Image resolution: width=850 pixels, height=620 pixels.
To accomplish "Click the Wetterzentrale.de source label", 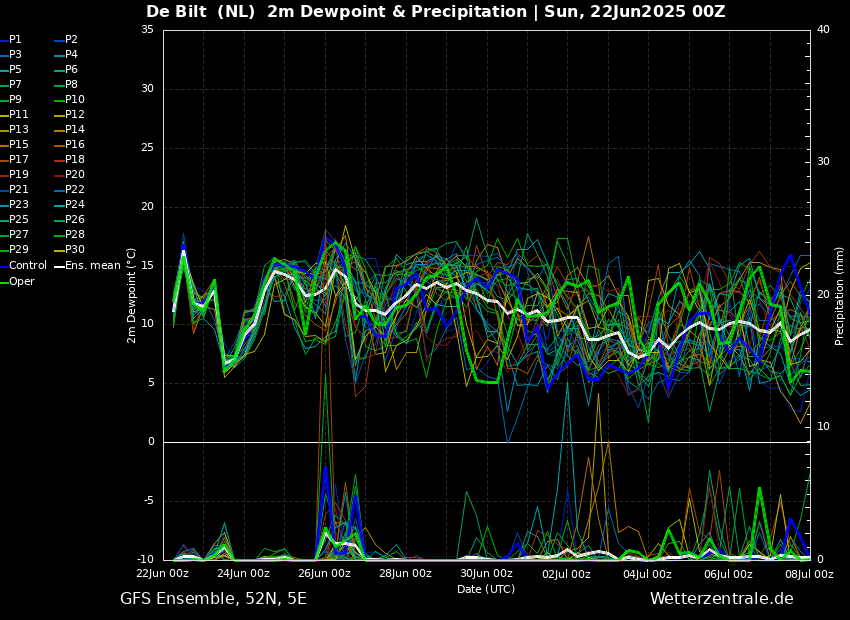I will click(x=722, y=599).
